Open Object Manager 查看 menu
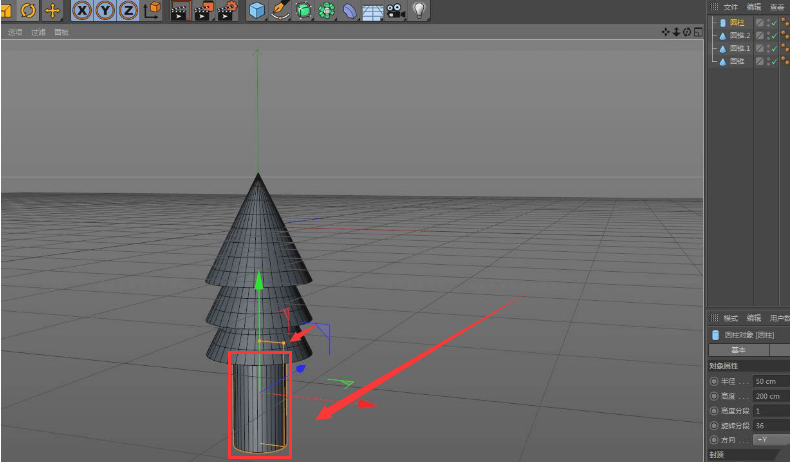The height and width of the screenshot is (462, 790). click(777, 7)
